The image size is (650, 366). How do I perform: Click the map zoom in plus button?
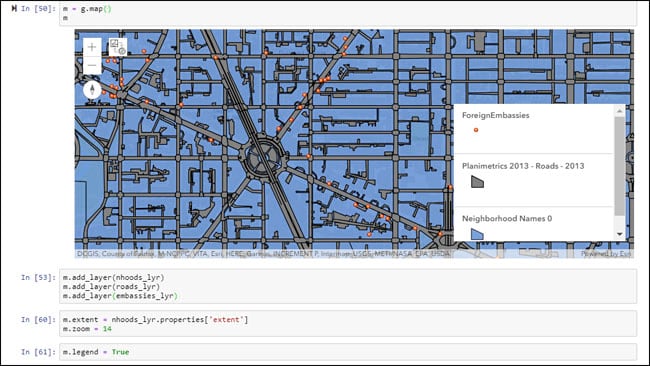pyautogui.click(x=92, y=47)
